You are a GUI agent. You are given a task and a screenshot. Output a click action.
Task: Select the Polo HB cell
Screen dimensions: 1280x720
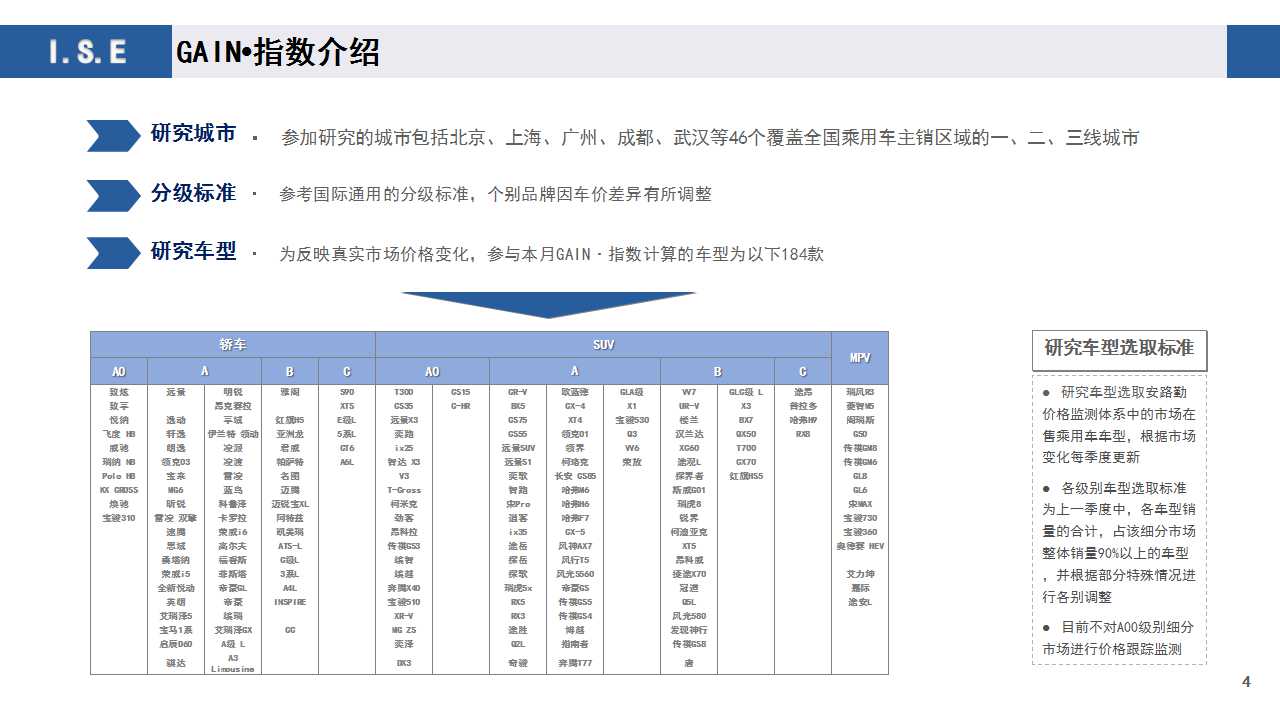[x=119, y=477]
